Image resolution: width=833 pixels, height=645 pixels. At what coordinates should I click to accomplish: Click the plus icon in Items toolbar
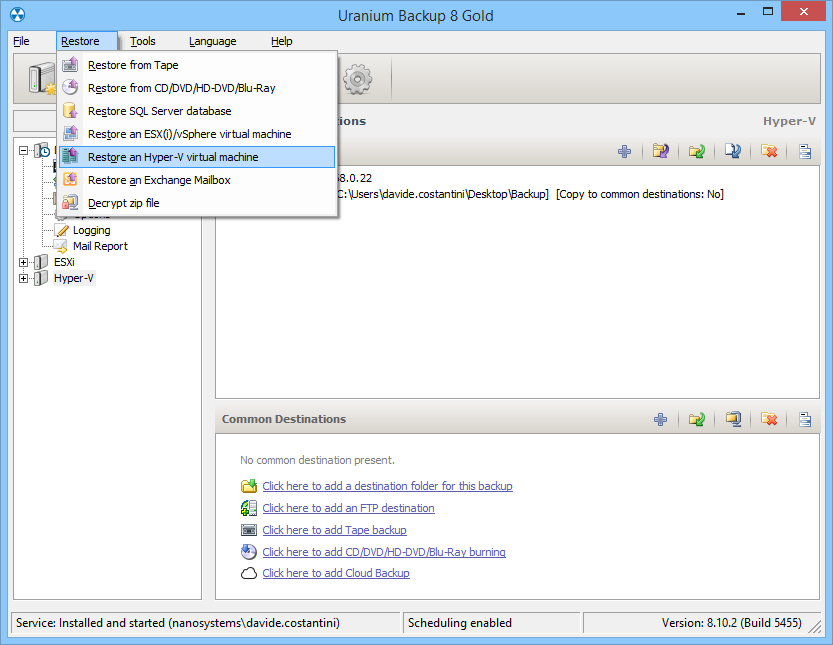(x=625, y=151)
